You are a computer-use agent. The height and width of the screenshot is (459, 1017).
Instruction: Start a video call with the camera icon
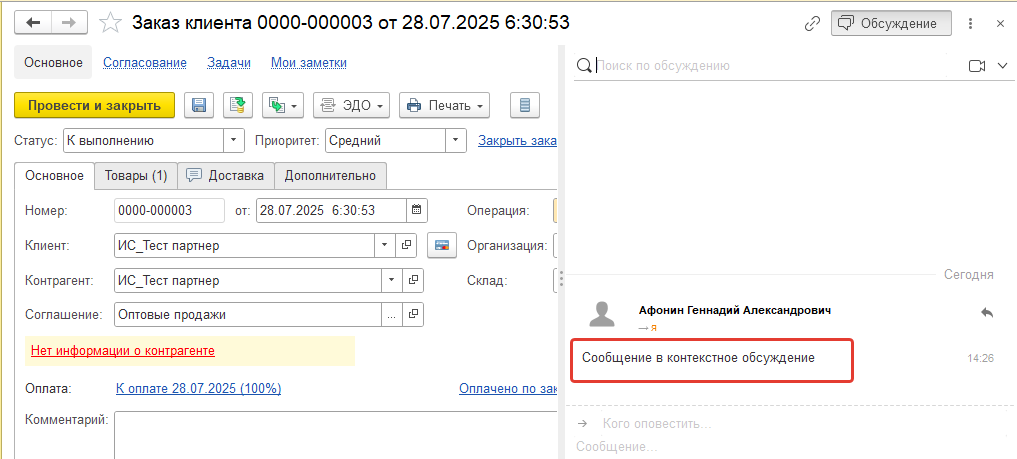pos(977,65)
